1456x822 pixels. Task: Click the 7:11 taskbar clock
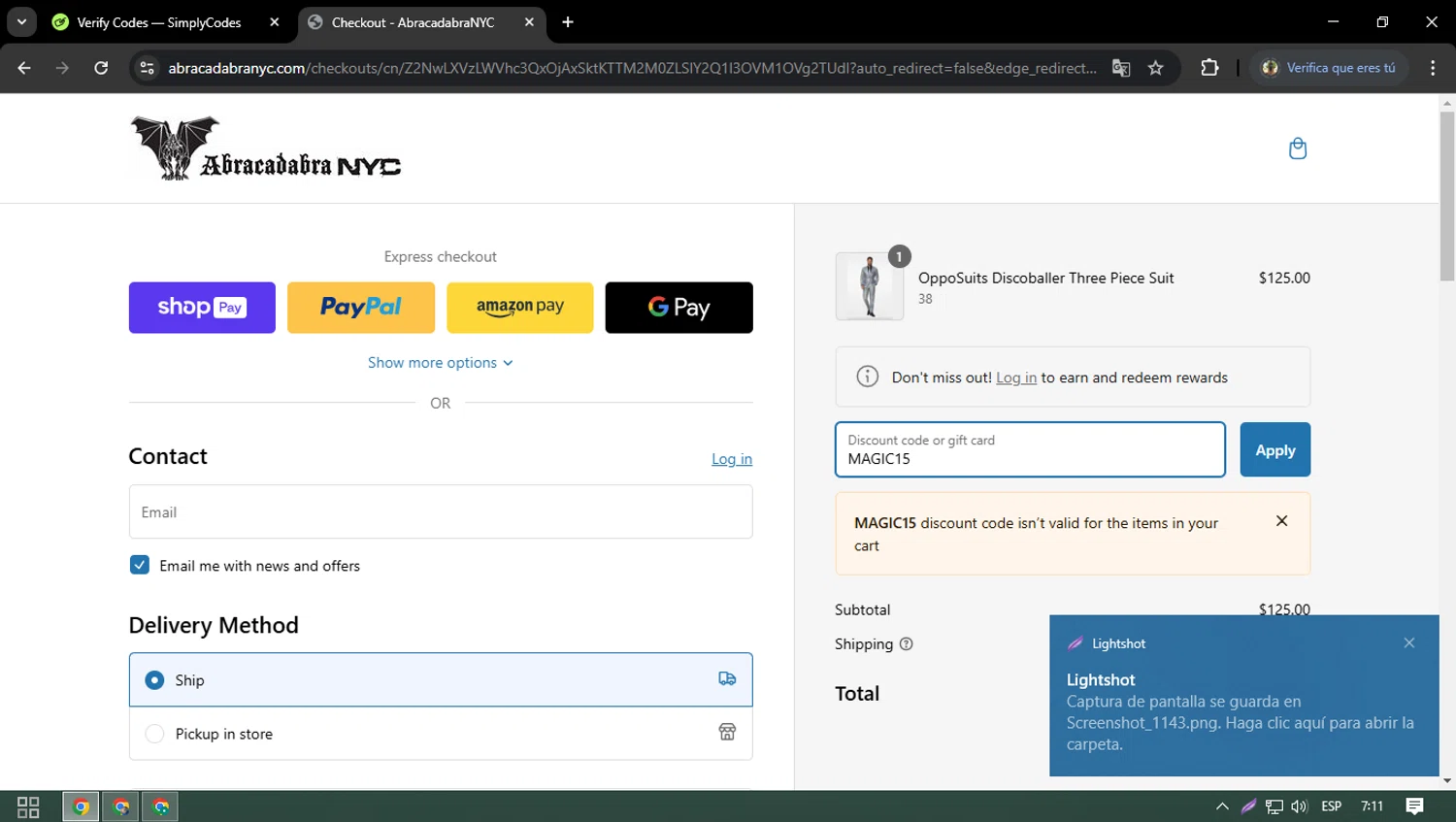(1373, 806)
